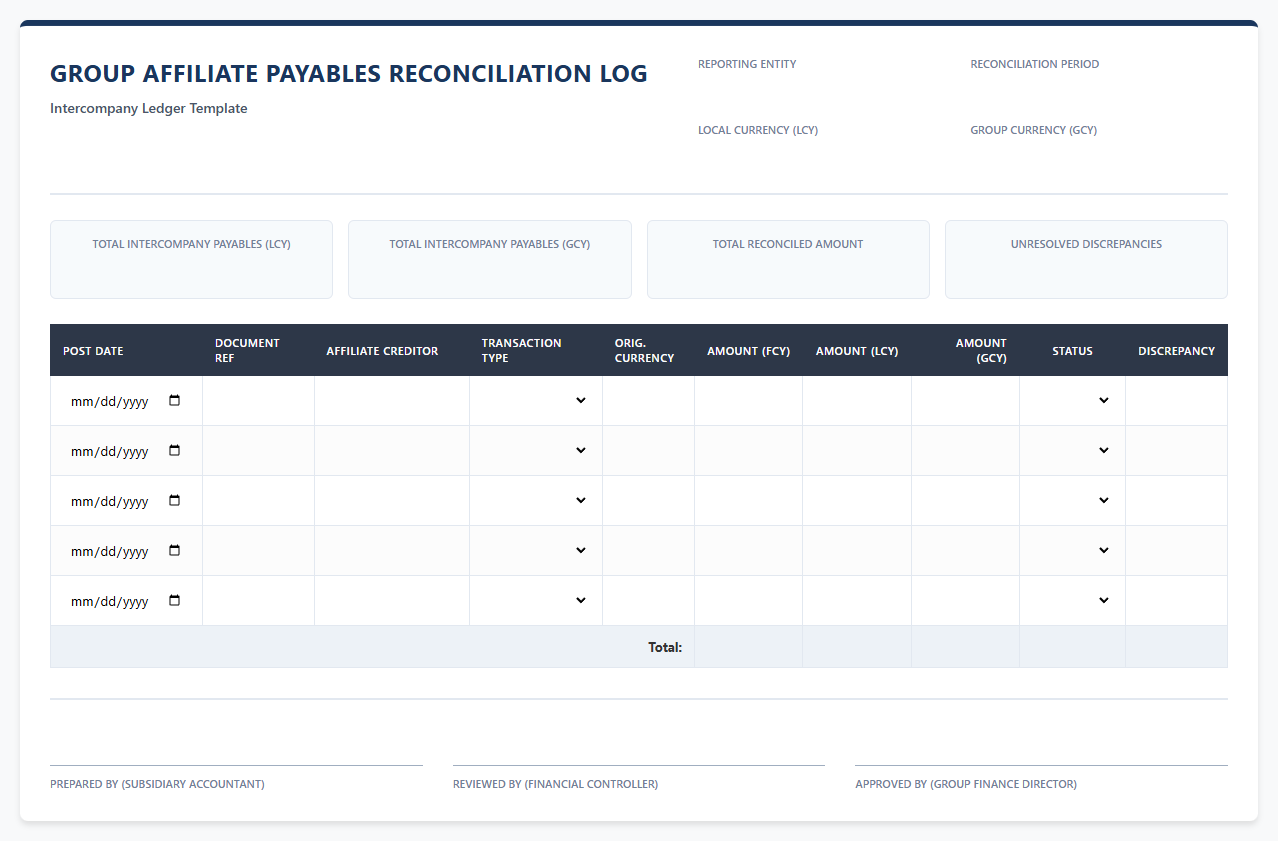Click the Local Currency (LCY) label
Viewport: 1278px width, 841px height.
[758, 130]
